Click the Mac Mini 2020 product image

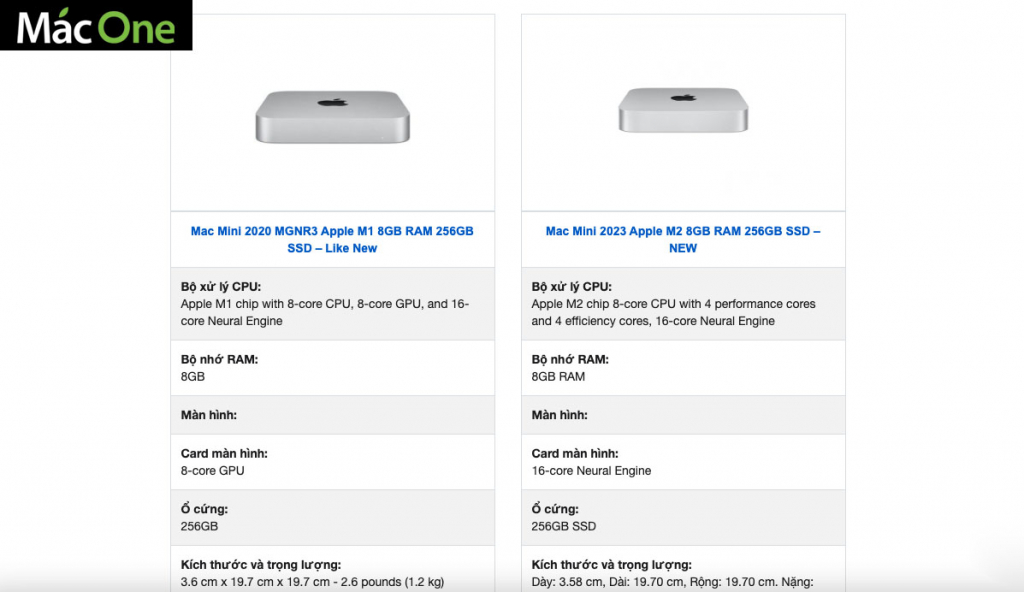332,116
